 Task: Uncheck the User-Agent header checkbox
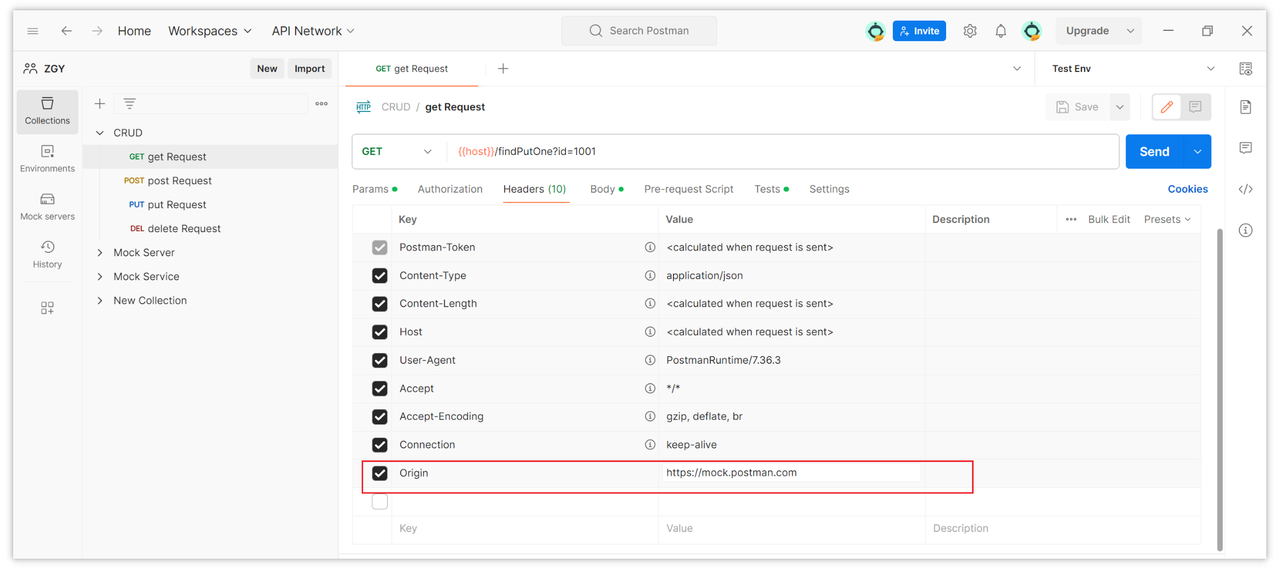tap(380, 360)
